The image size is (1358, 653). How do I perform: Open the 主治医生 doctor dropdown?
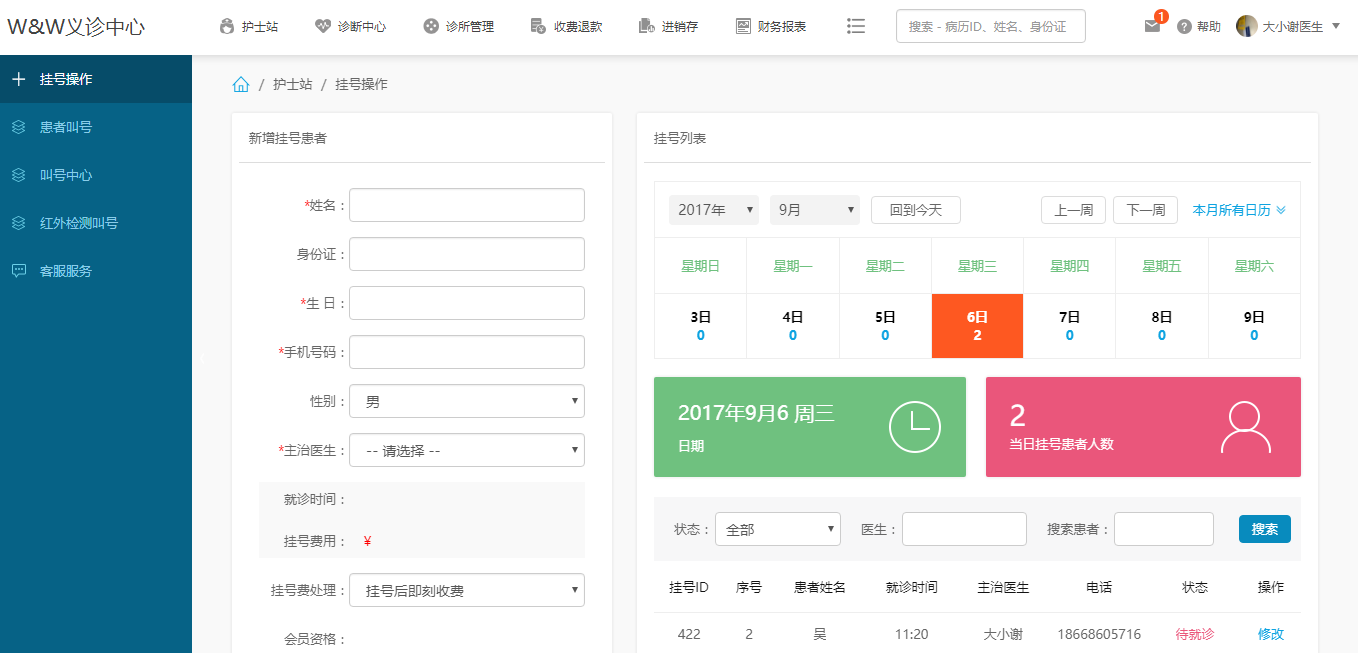[467, 450]
